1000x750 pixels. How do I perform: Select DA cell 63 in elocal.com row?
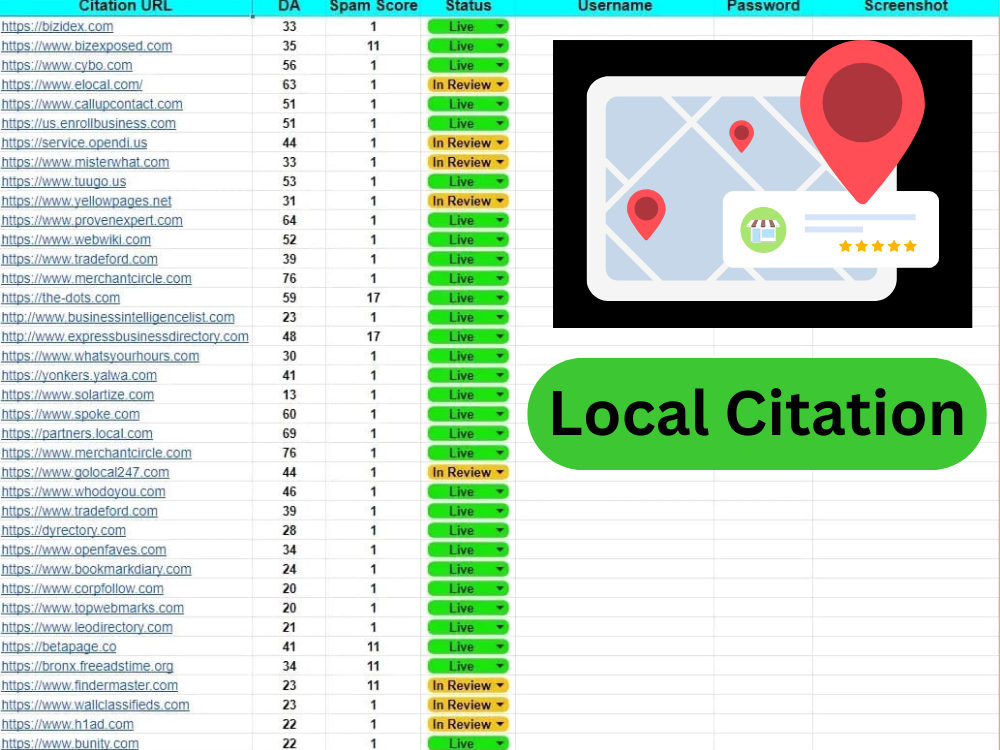290,85
